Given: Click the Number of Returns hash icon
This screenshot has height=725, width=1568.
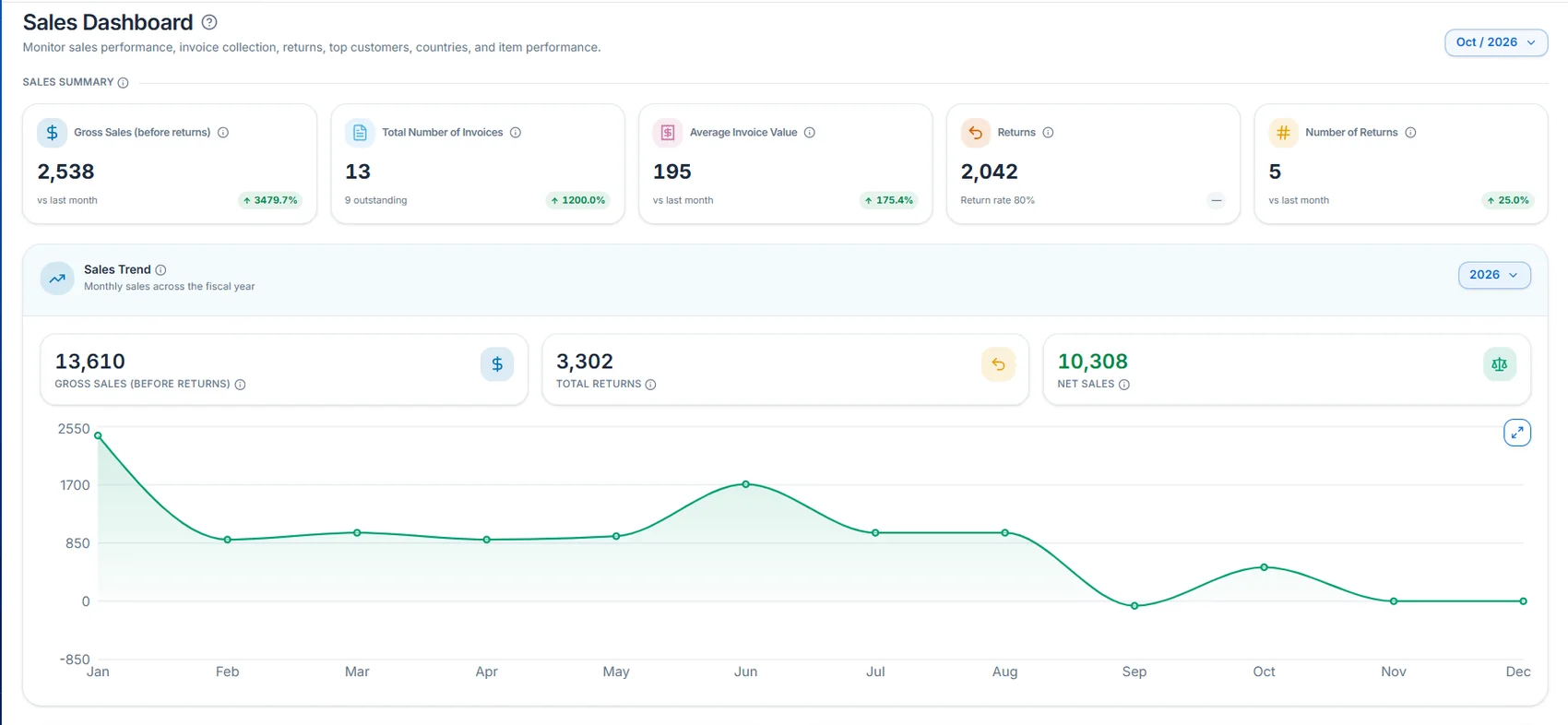Looking at the screenshot, I should [x=1283, y=133].
